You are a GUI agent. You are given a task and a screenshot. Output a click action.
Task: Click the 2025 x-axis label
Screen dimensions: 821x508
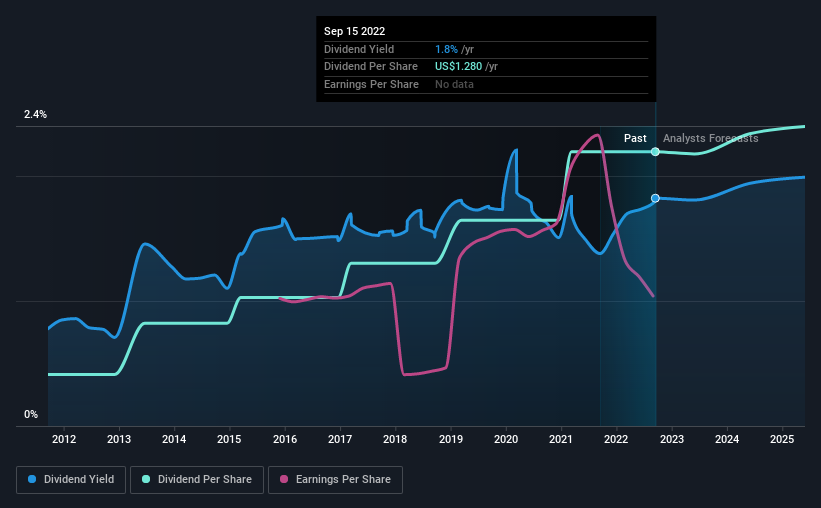pos(782,439)
